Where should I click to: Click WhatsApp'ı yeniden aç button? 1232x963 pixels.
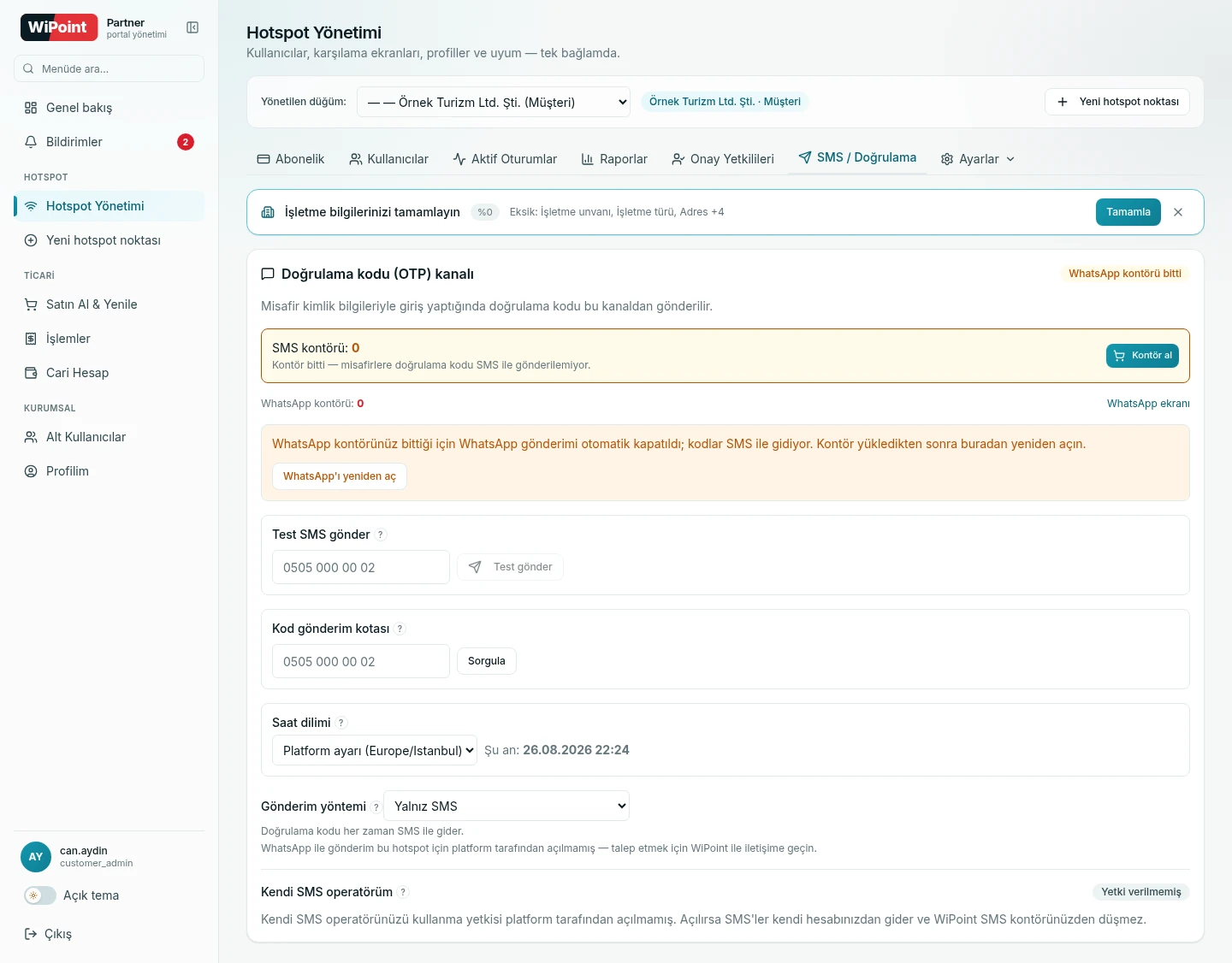(x=340, y=476)
